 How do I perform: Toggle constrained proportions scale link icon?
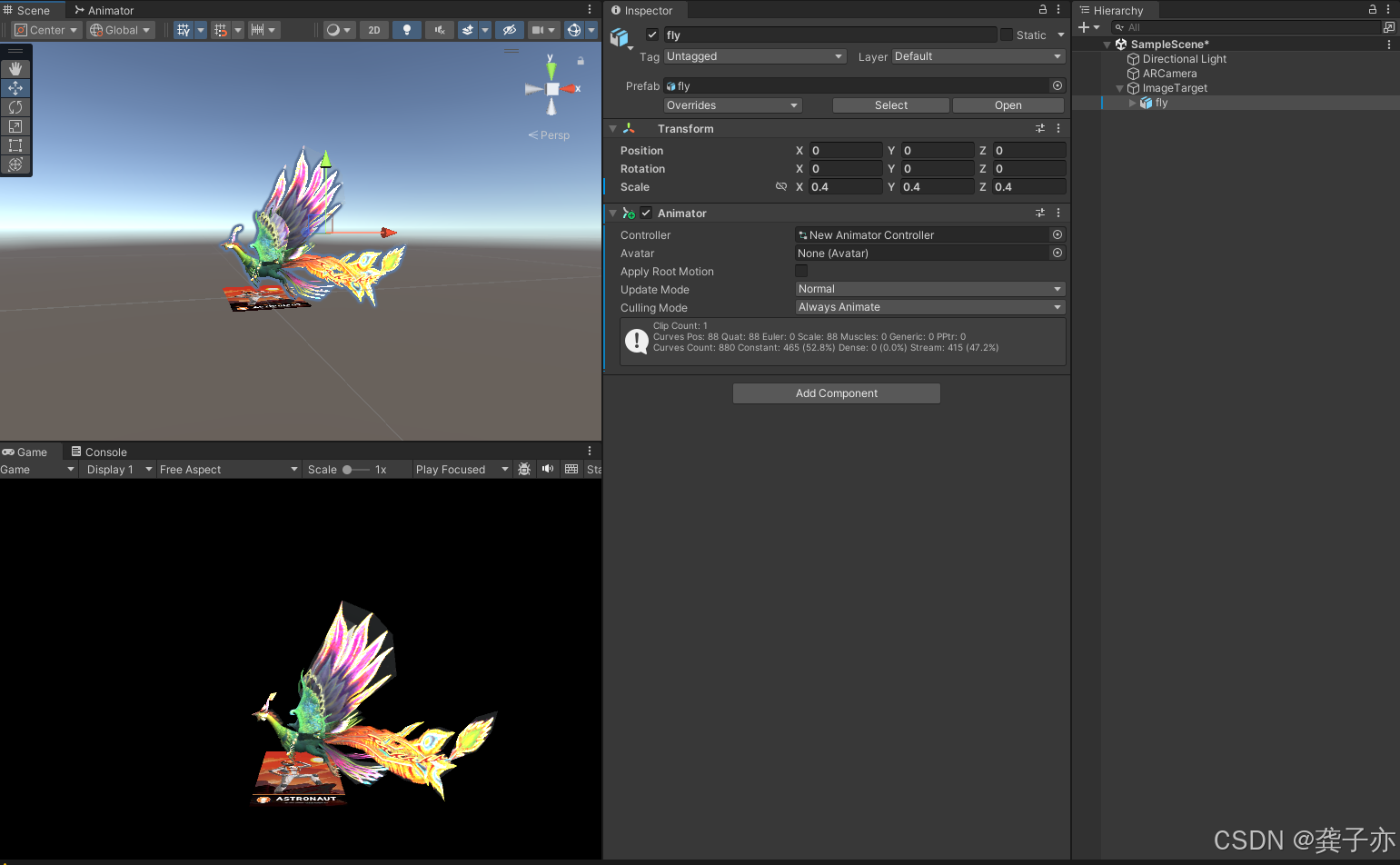781,187
